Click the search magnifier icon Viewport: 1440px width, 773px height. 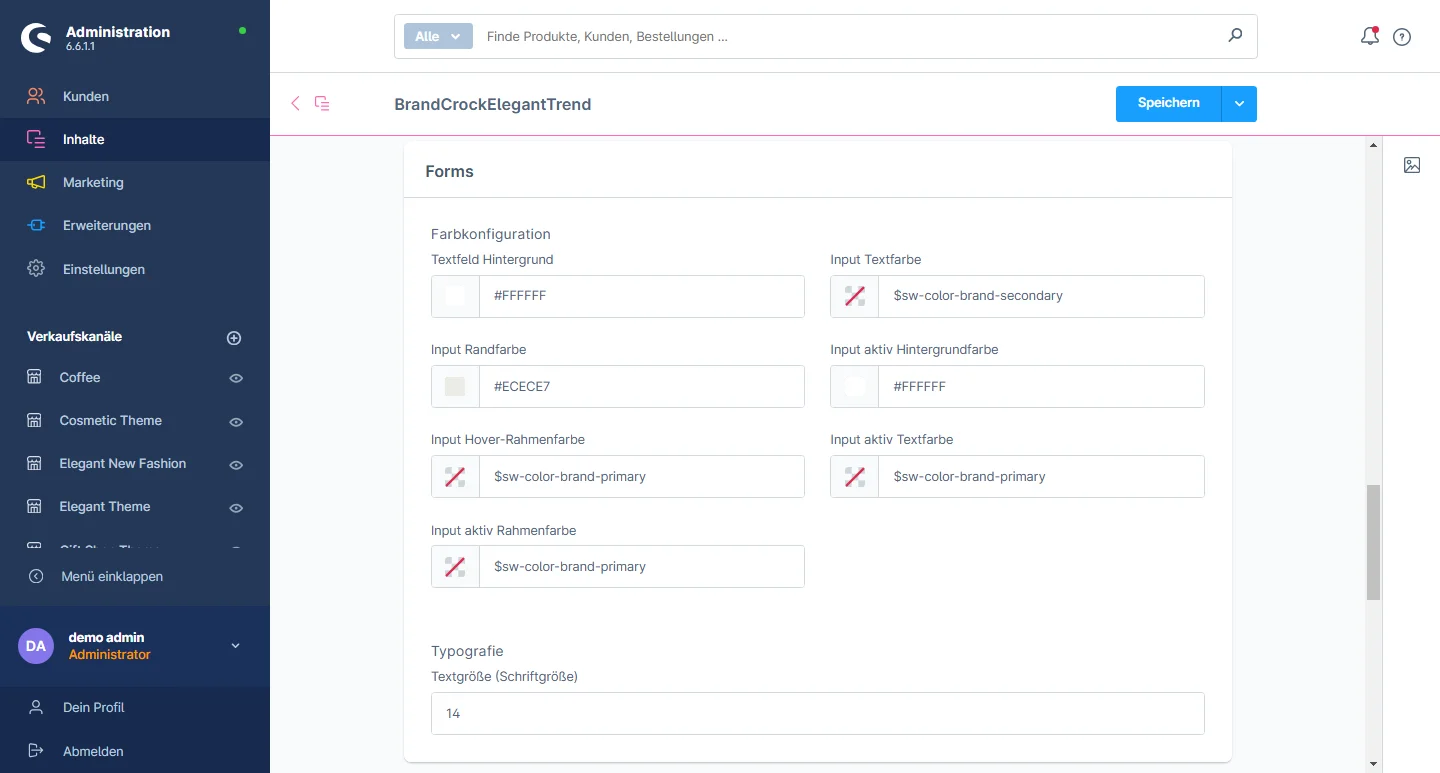pos(1235,36)
